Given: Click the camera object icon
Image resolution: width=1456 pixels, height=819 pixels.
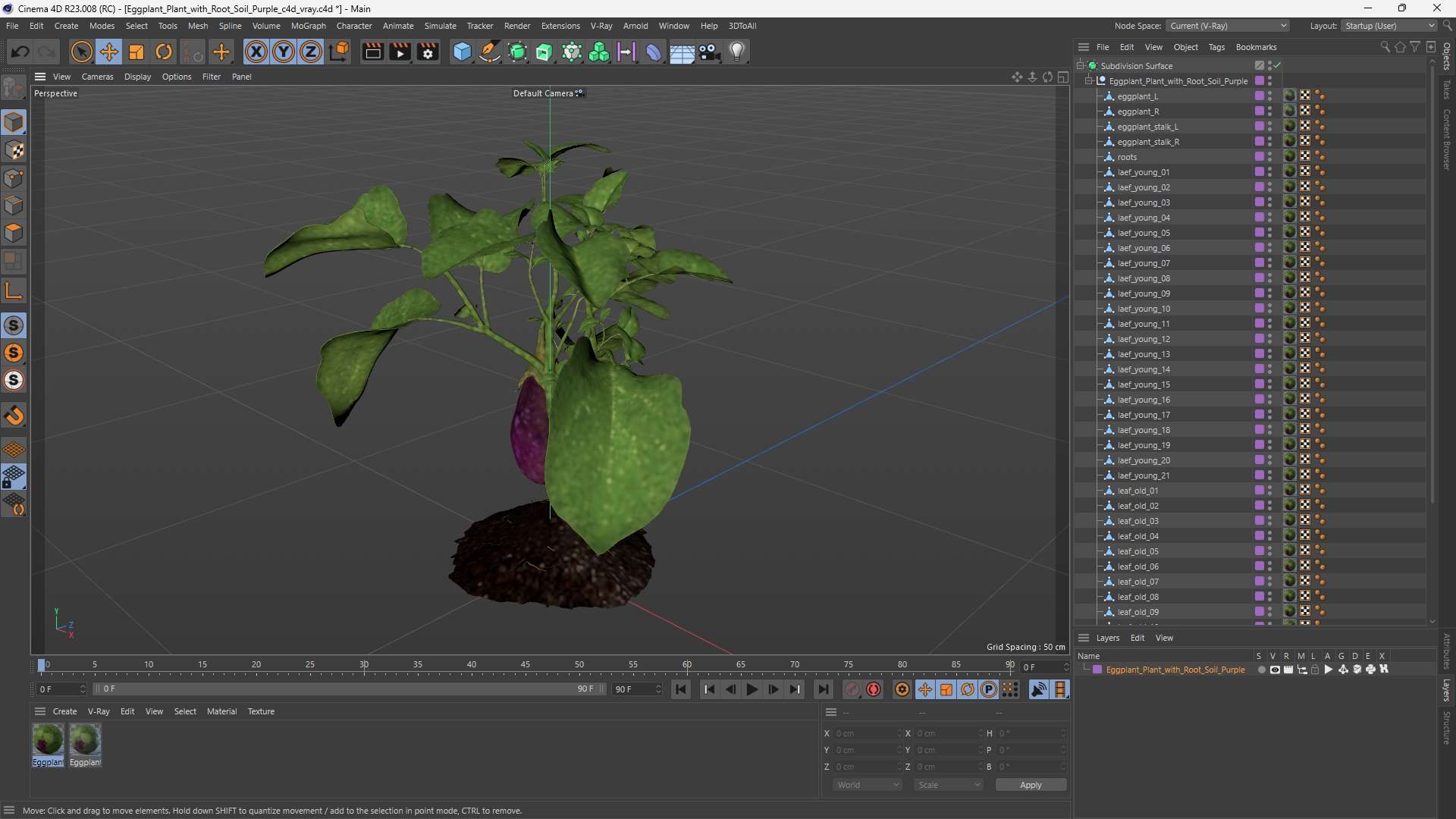Looking at the screenshot, I should 710,52.
